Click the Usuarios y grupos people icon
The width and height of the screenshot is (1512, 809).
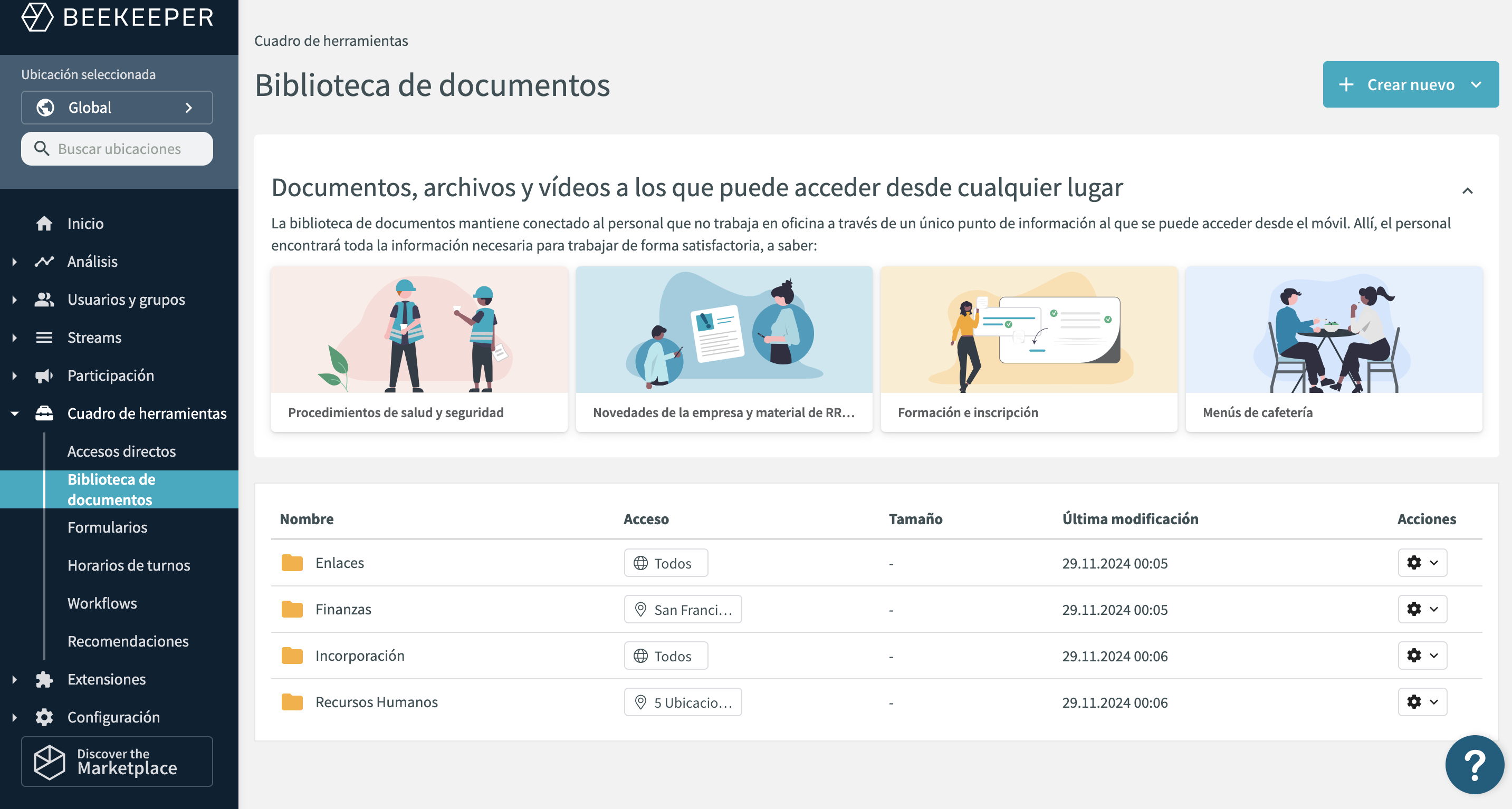44,300
